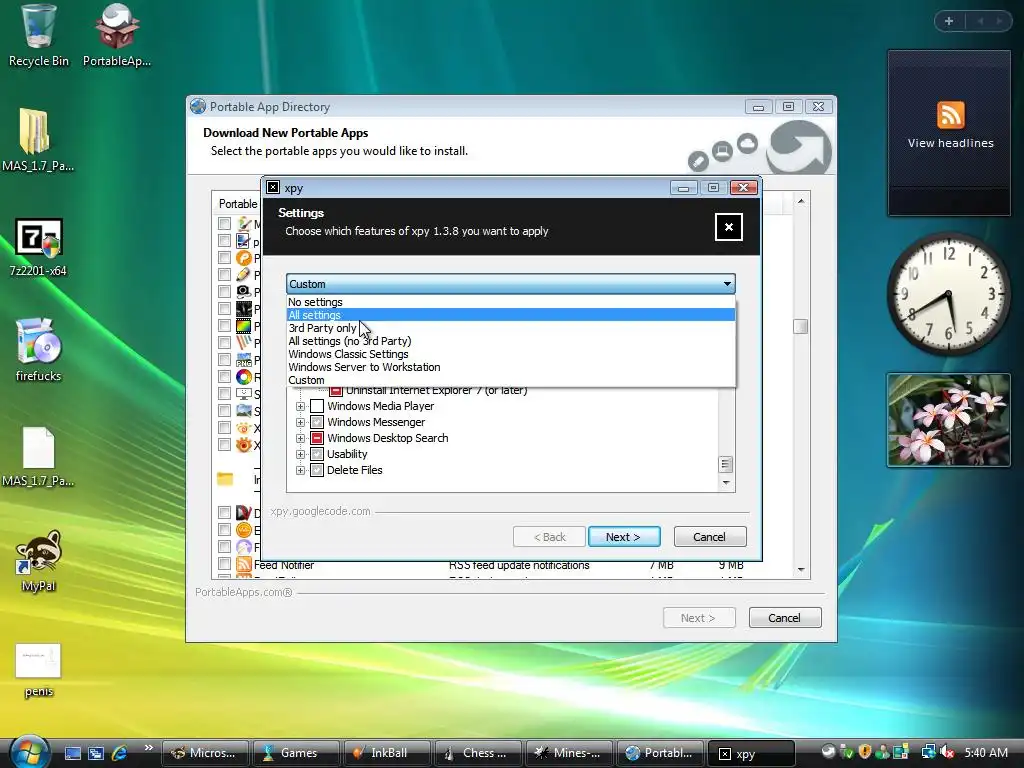Select the MAS_1.7_Pa folder icon on desktop
This screenshot has width=1024, height=768.
35,131
